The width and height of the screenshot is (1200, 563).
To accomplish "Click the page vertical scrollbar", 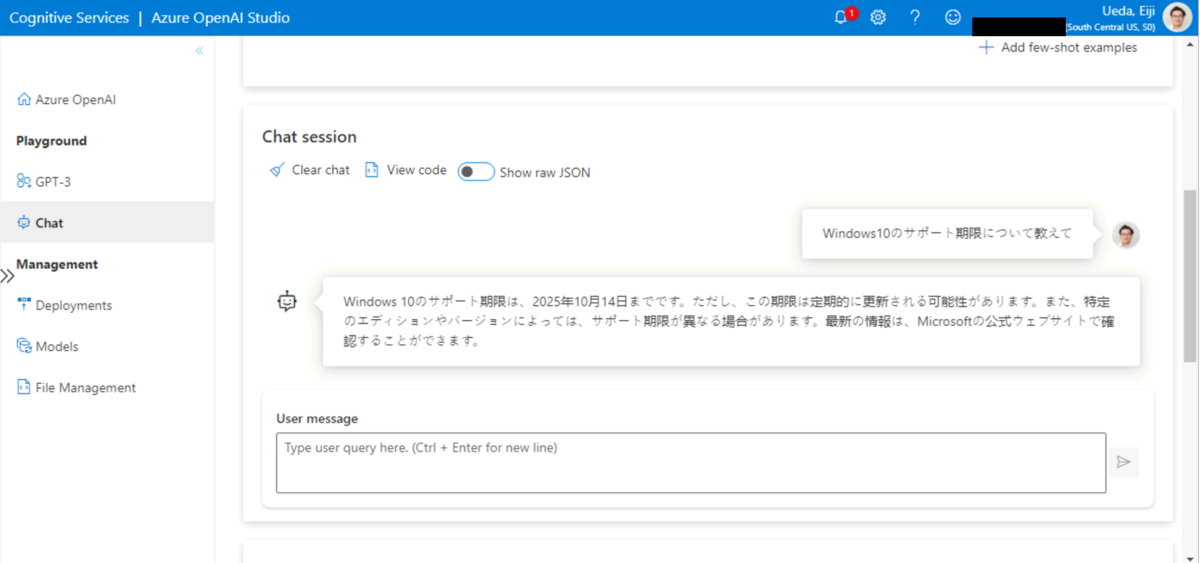I will pyautogui.click(x=1190, y=275).
